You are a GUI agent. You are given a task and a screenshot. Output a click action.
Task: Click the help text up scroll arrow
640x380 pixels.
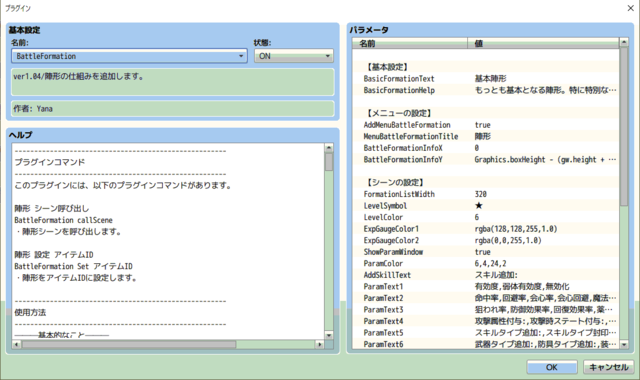pyautogui.click(x=329, y=147)
